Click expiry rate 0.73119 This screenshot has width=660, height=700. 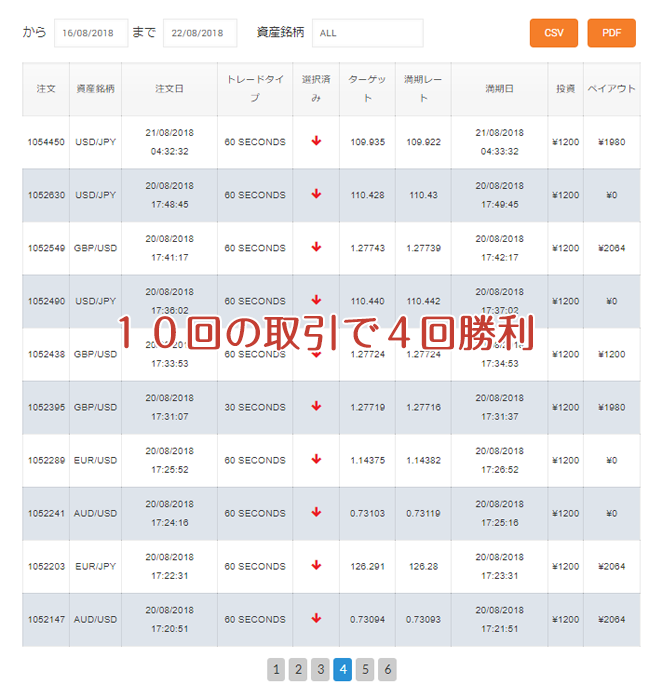[423, 513]
